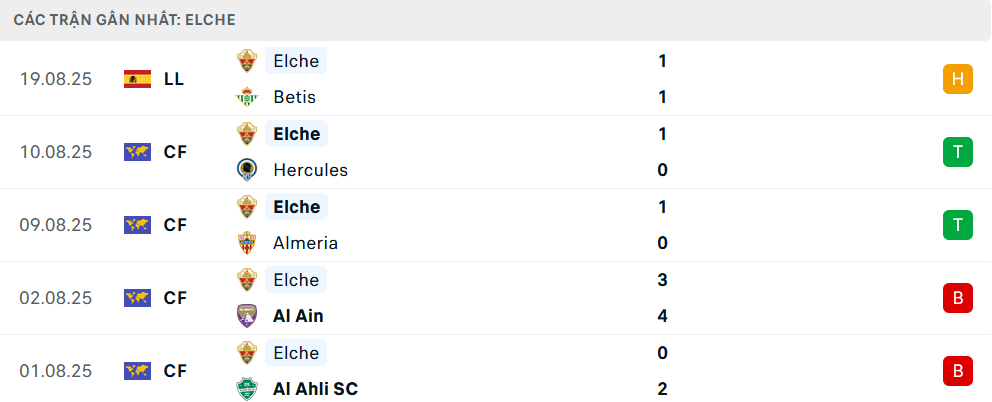Select highlighted Elche name in Almeria match

coord(296,207)
